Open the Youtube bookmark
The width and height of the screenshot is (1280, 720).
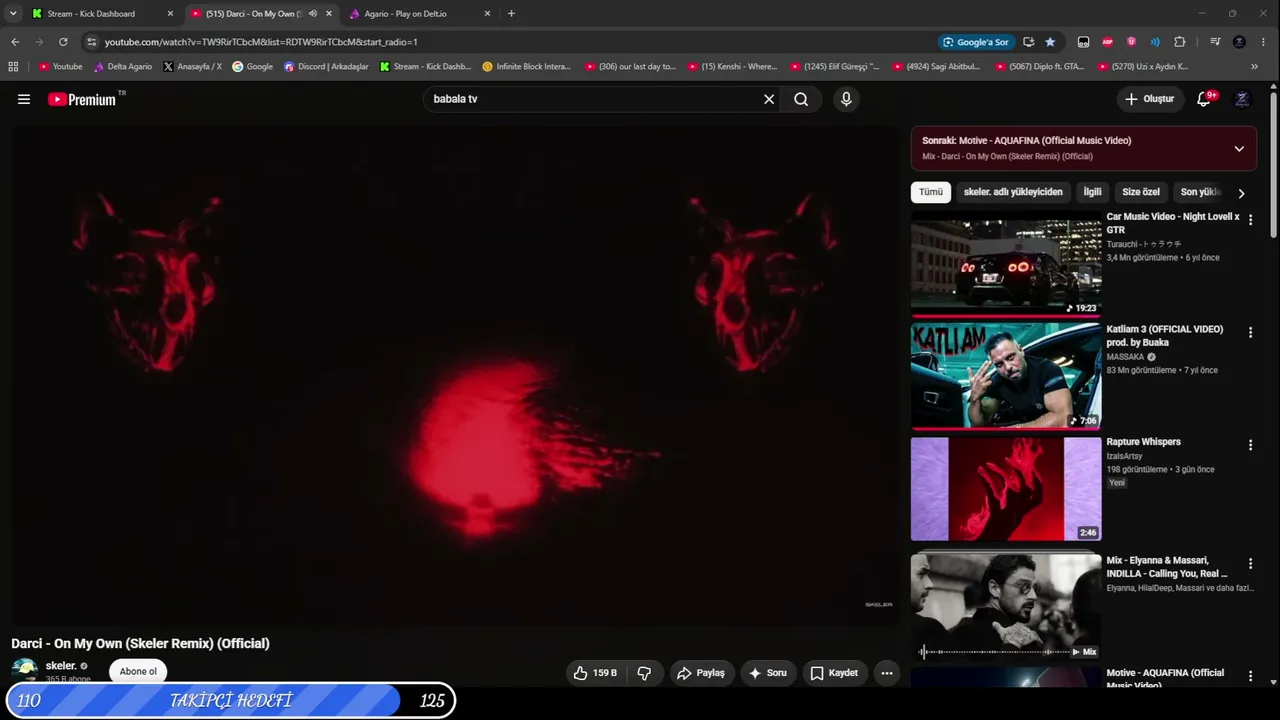tap(60, 67)
